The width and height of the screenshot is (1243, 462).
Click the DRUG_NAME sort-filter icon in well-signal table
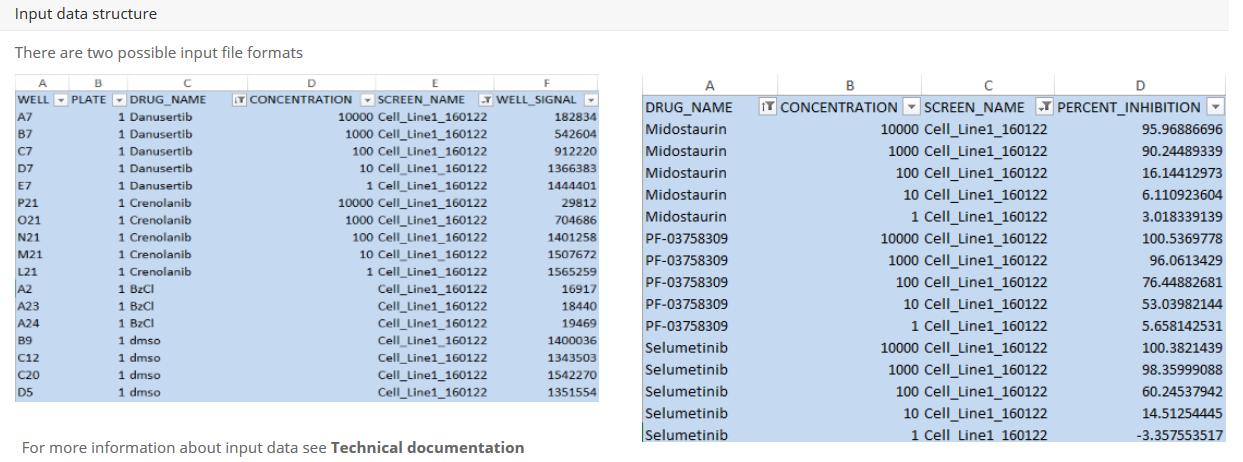point(239,100)
